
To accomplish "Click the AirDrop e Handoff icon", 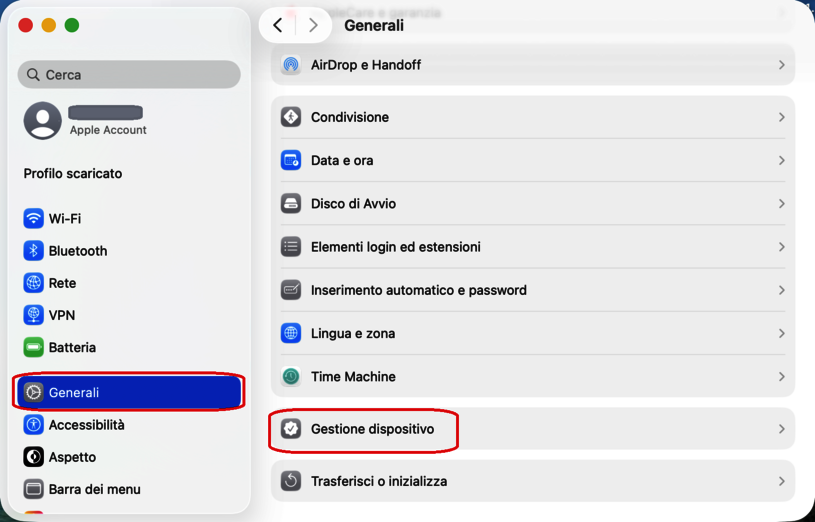I will 291,65.
